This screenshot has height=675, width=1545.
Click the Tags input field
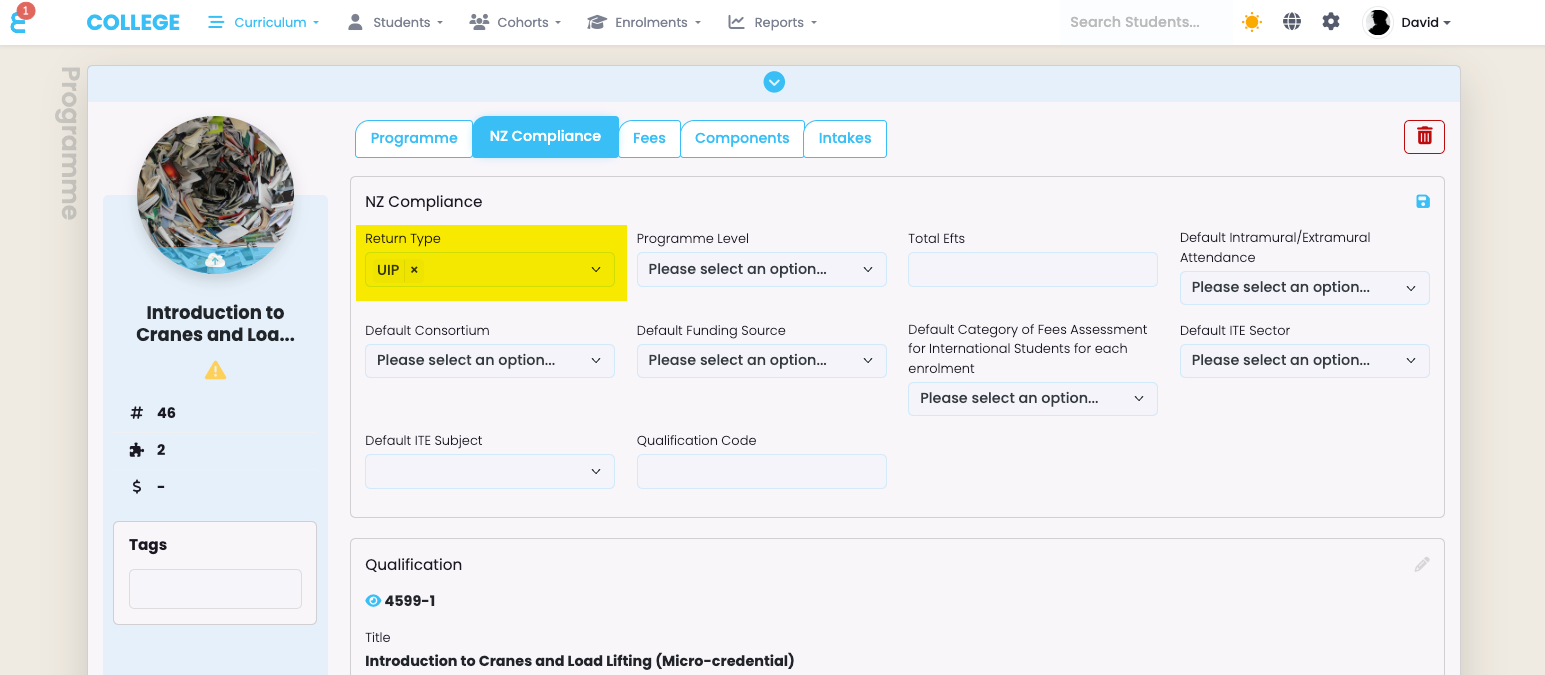coord(215,589)
